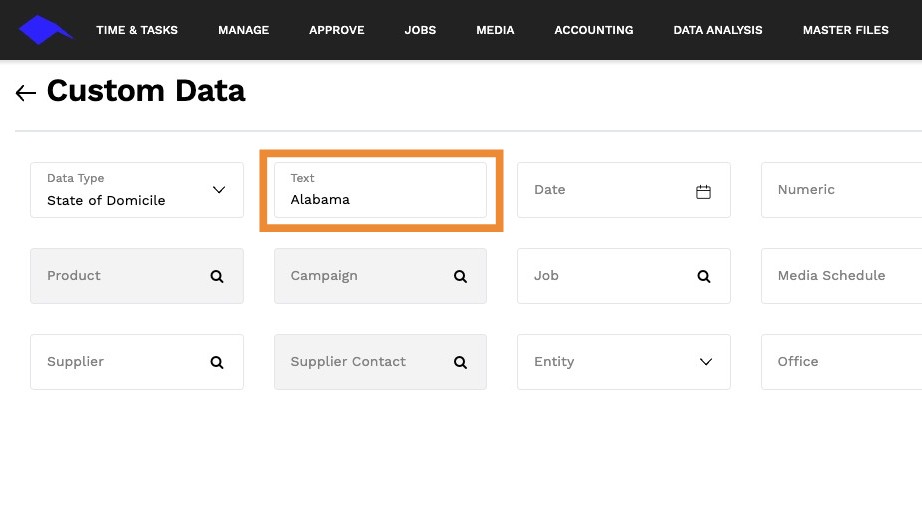
Task: Select the State of Domicile value text
Action: click(x=106, y=200)
